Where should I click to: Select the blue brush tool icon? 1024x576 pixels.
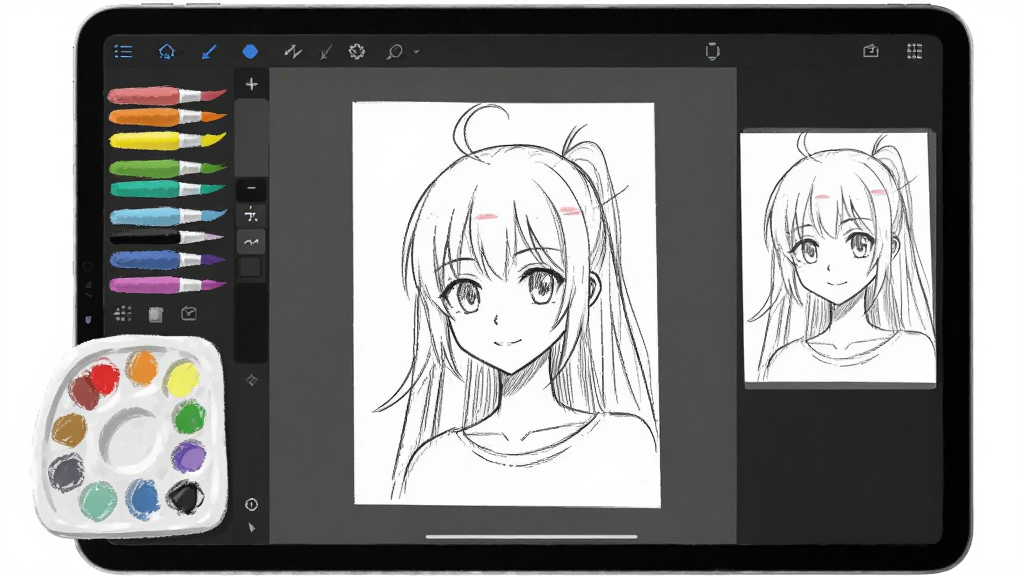coord(209,52)
